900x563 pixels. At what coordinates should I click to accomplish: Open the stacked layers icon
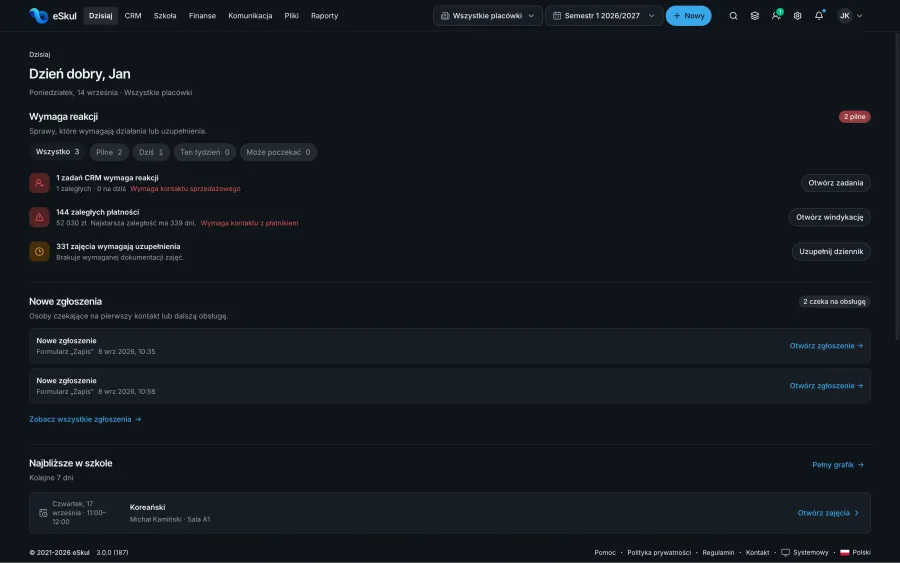tap(754, 16)
